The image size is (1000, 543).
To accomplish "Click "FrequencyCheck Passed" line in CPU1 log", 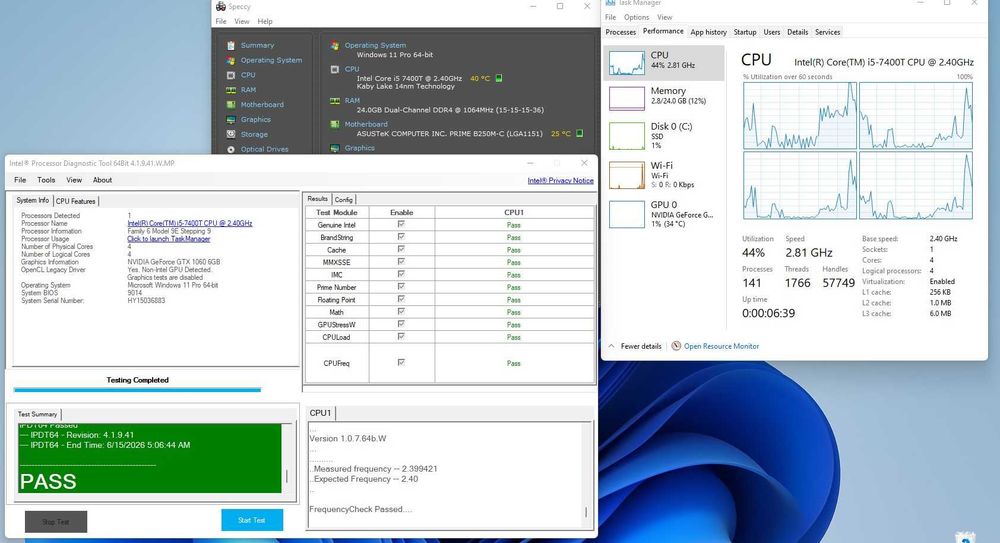I will click(x=361, y=509).
